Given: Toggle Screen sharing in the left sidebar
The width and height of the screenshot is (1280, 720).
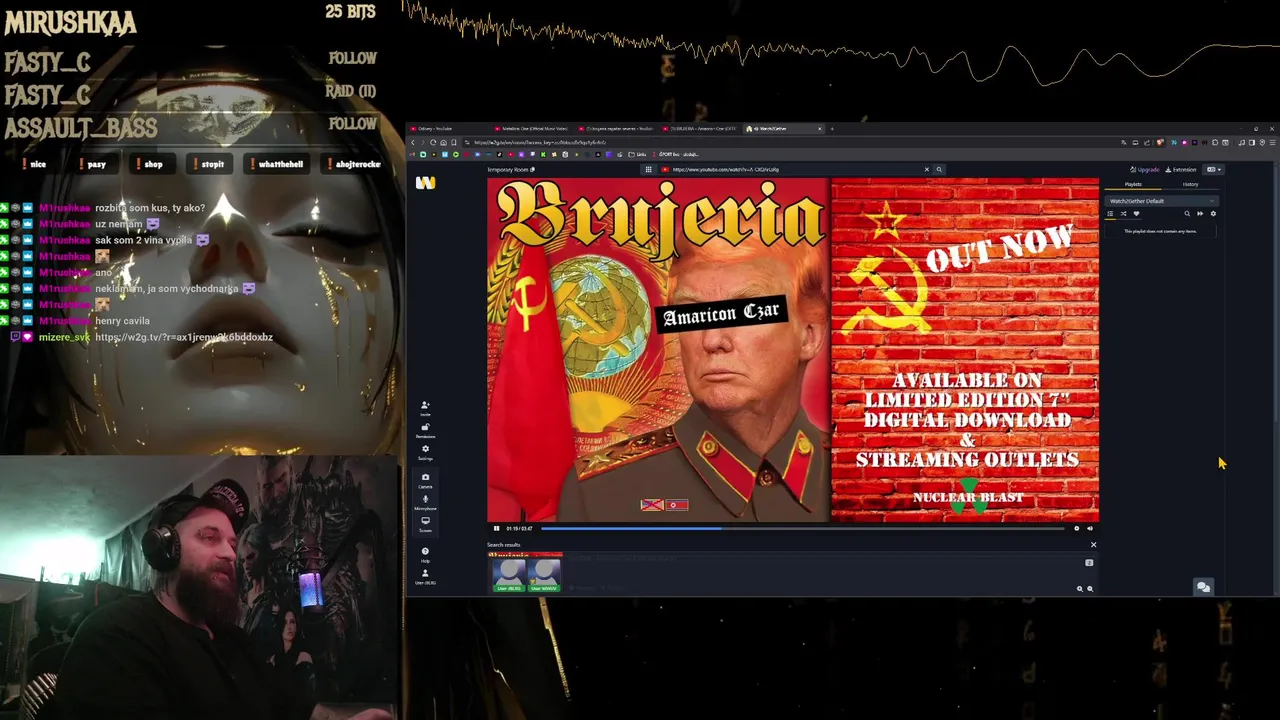Looking at the screenshot, I should (425, 523).
